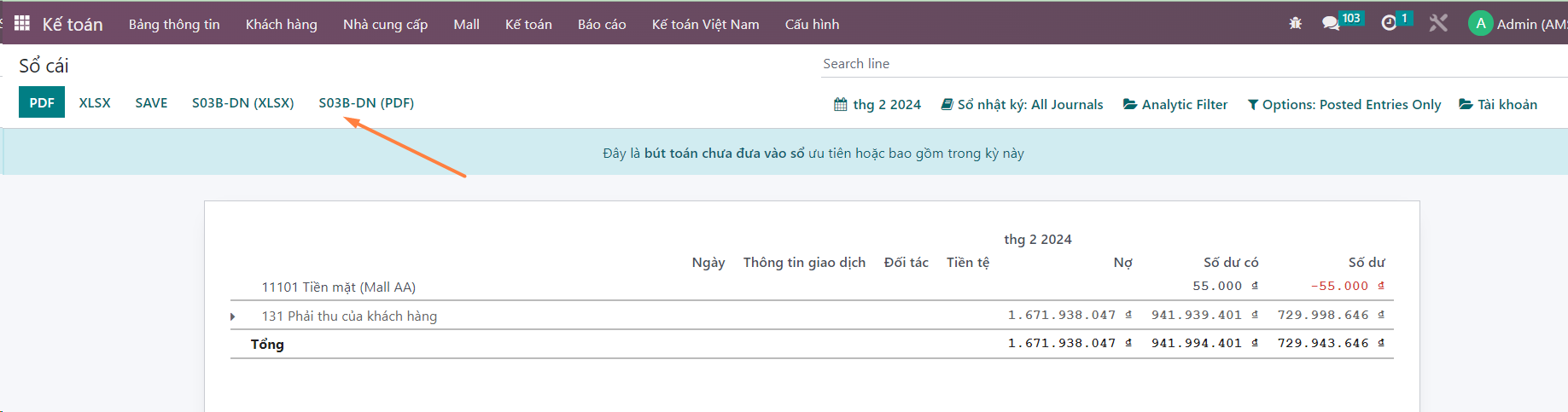
Task: Open the Tài khoản filter dropdown
Action: tap(1498, 104)
